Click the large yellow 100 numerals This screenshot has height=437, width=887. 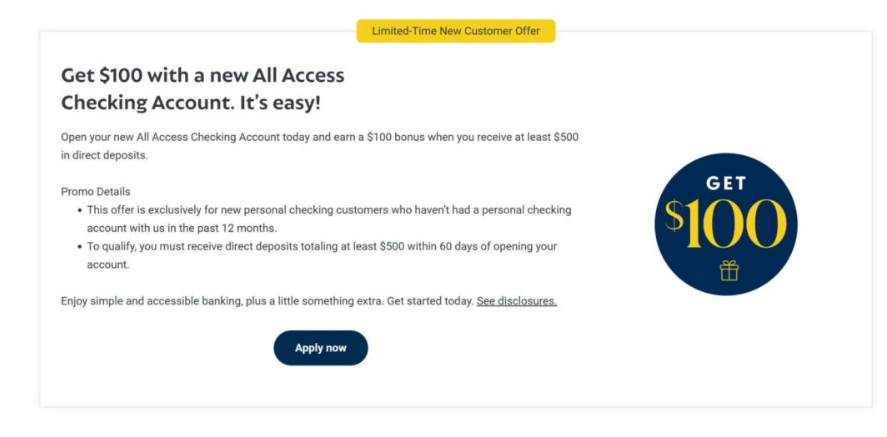point(735,224)
